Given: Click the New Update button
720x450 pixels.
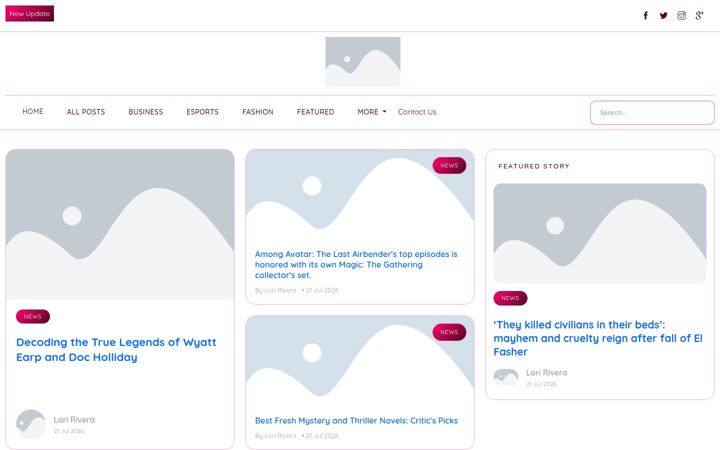Looking at the screenshot, I should tap(29, 14).
